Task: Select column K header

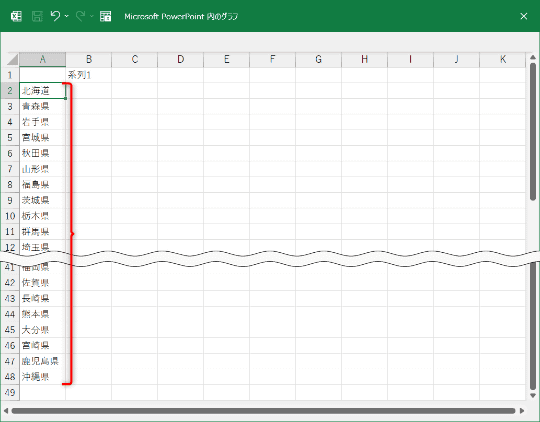Action: pos(503,59)
